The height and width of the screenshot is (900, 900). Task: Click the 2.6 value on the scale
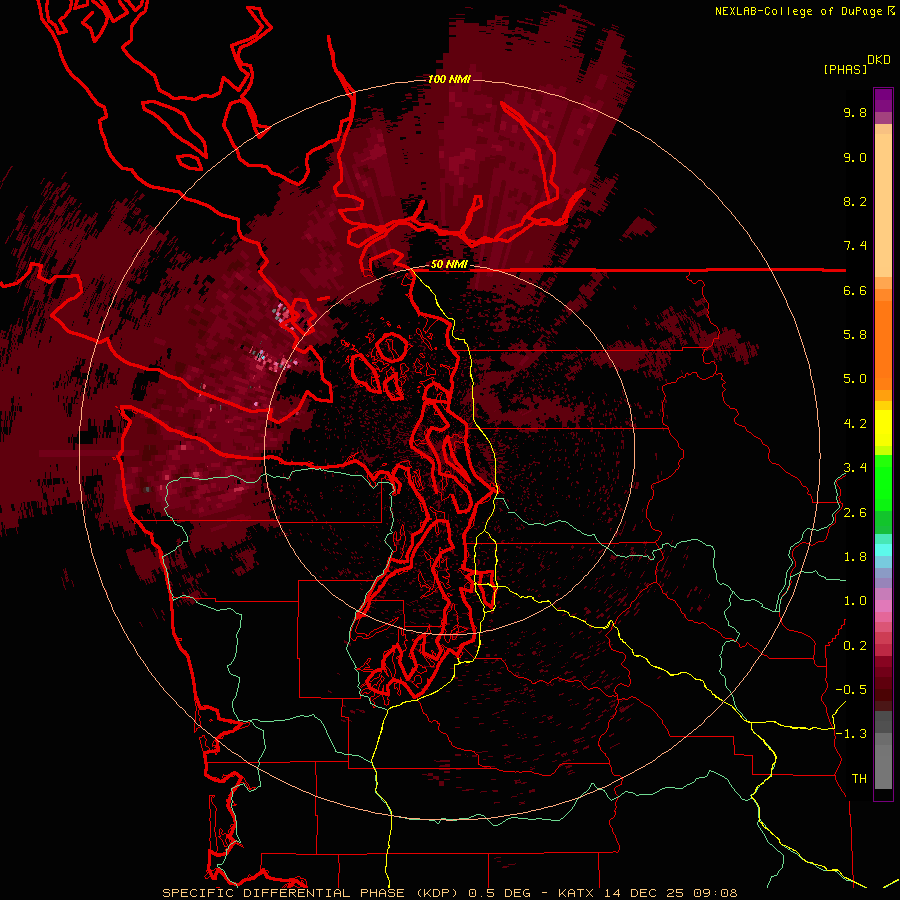point(855,513)
